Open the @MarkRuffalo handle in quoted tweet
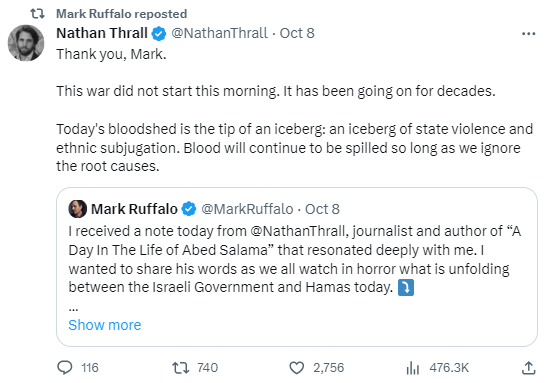 point(247,209)
